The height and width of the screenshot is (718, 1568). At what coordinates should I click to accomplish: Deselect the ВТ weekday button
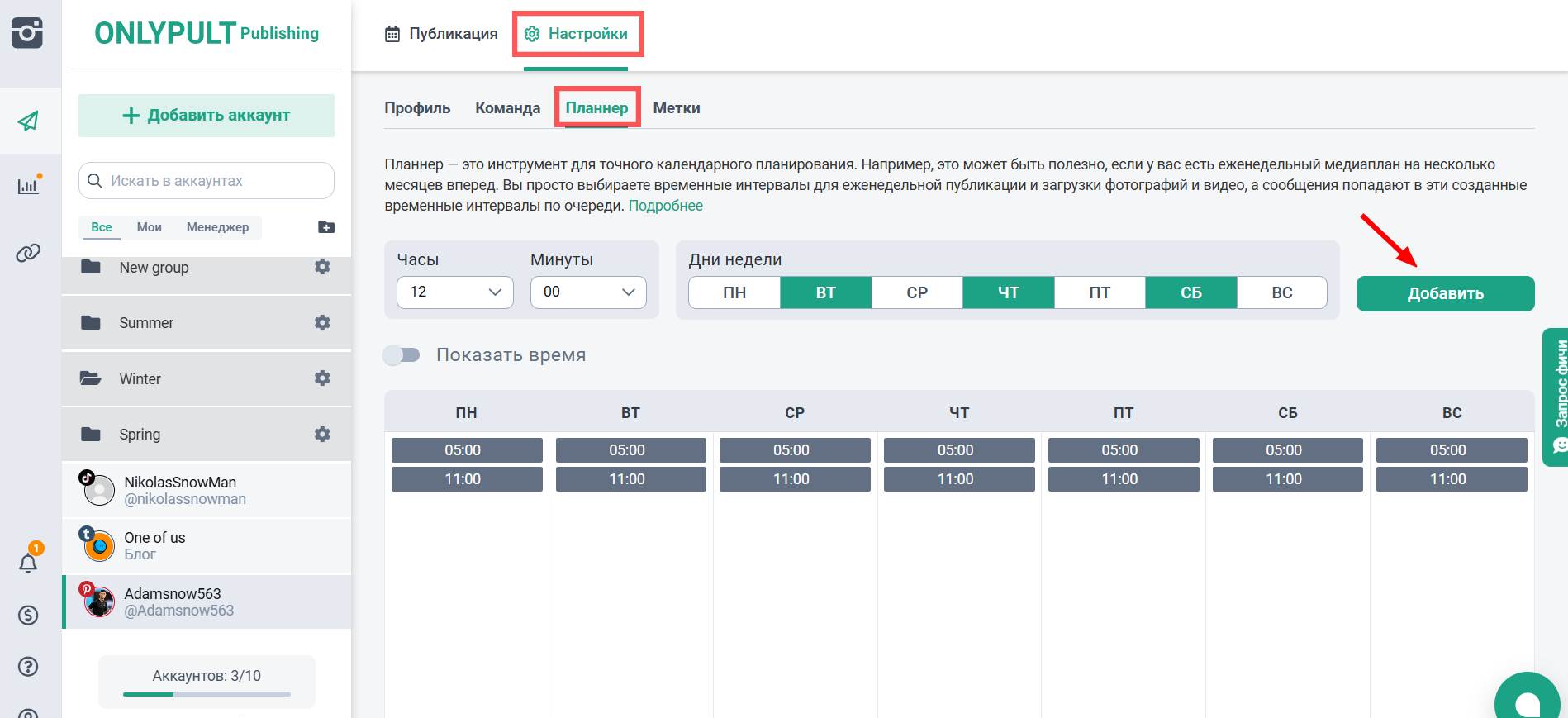[825, 292]
